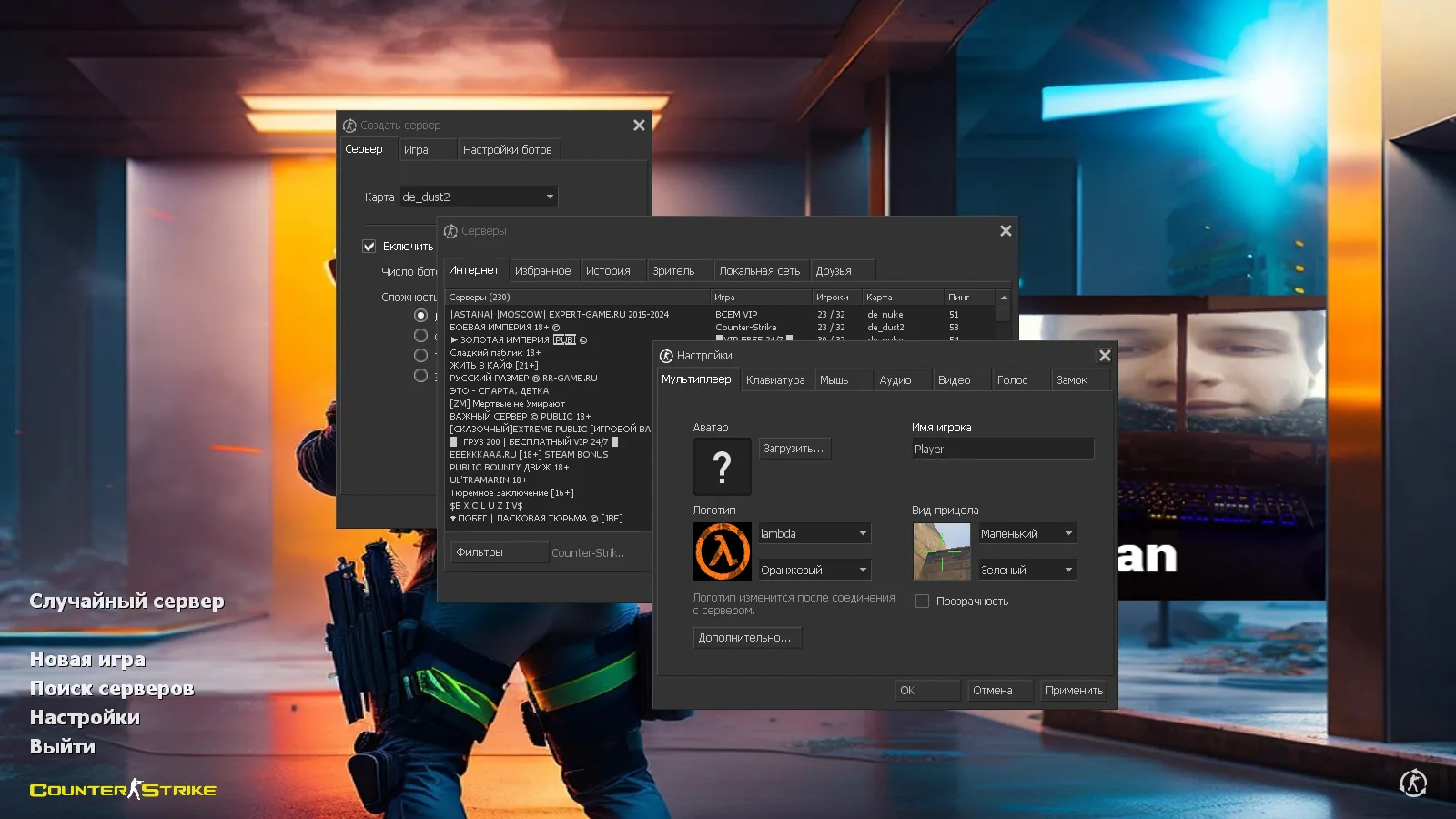Viewport: 1456px width, 819px height.
Task: Open the lambda logo dropdown
Action: [814, 534]
